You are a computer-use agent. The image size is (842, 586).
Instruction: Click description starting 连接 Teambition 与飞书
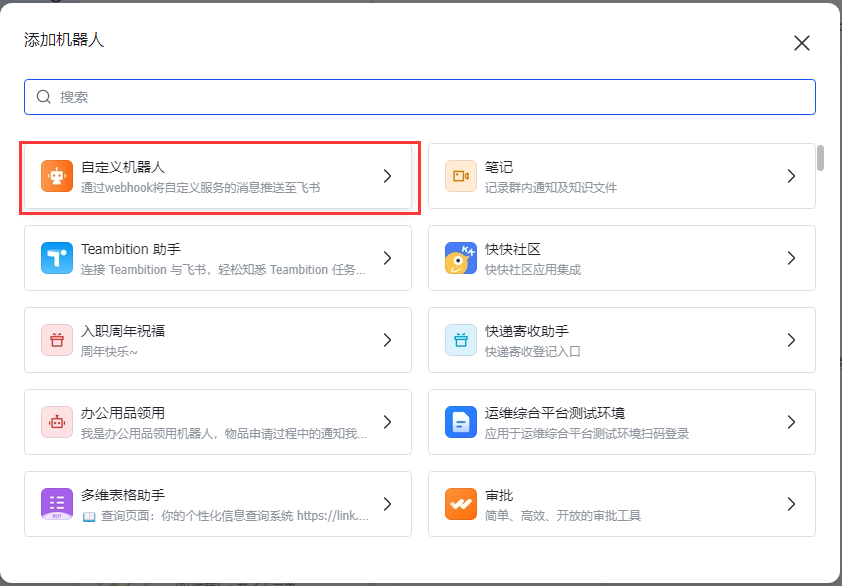[223, 270]
